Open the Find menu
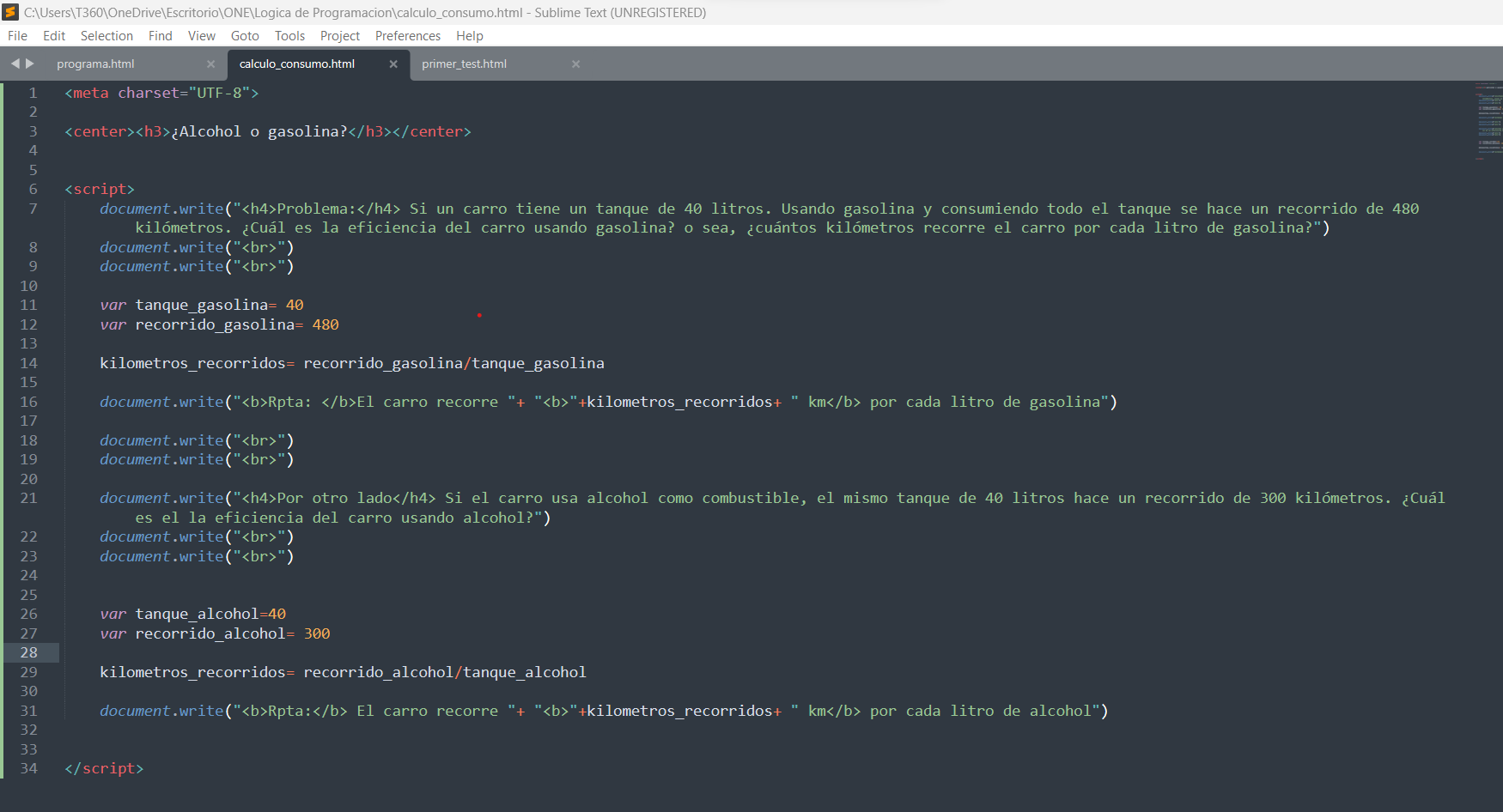Viewport: 1503px width, 812px height. 160,36
